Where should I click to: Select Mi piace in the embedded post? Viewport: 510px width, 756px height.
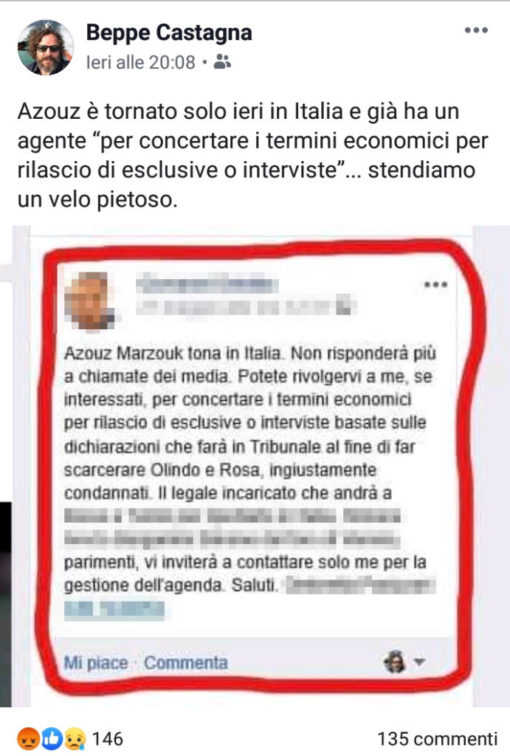click(x=96, y=663)
